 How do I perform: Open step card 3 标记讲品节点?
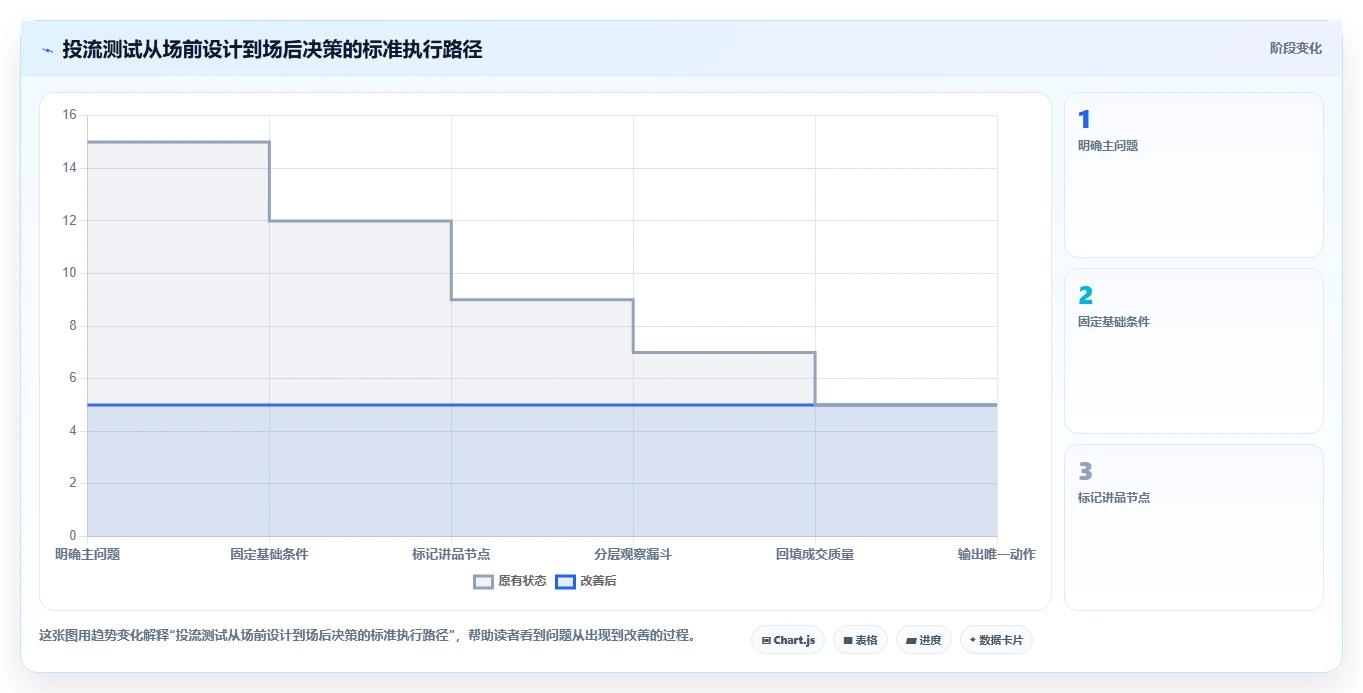pyautogui.click(x=1194, y=527)
